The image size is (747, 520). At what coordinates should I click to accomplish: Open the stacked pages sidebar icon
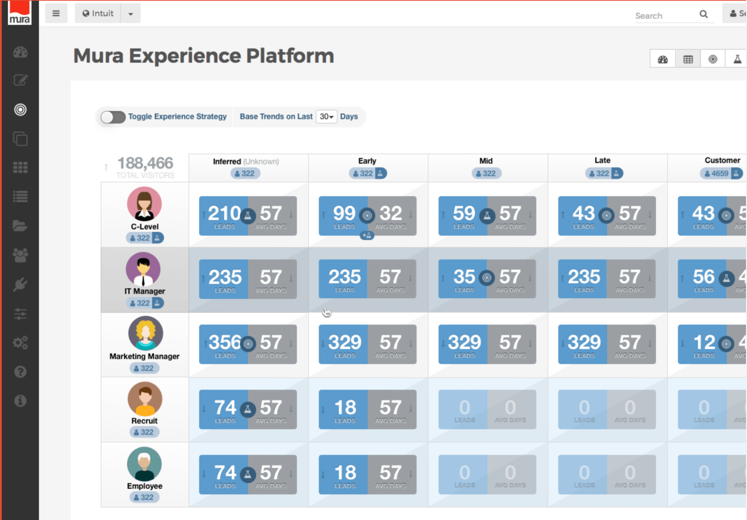tap(20, 139)
